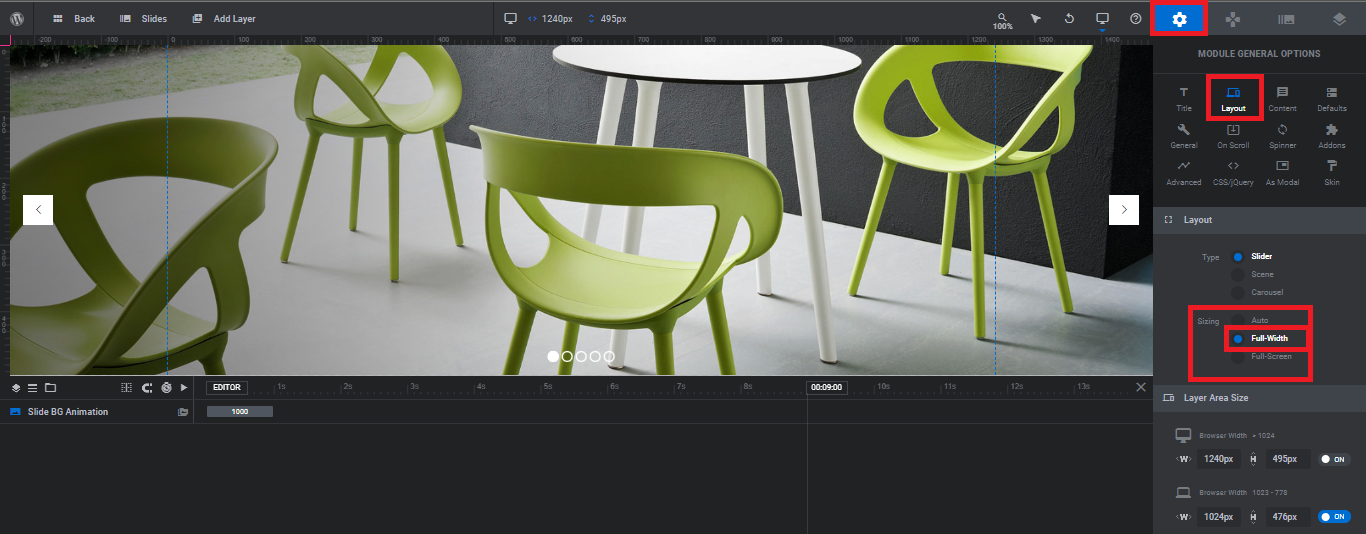Click Add Layer

click(x=224, y=19)
